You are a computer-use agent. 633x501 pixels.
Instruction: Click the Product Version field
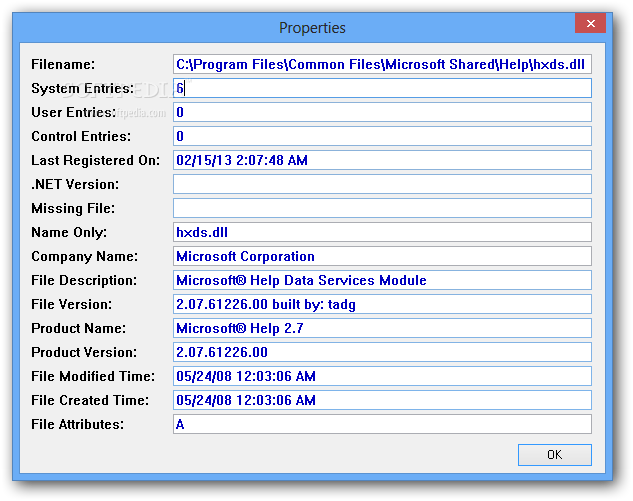point(382,352)
